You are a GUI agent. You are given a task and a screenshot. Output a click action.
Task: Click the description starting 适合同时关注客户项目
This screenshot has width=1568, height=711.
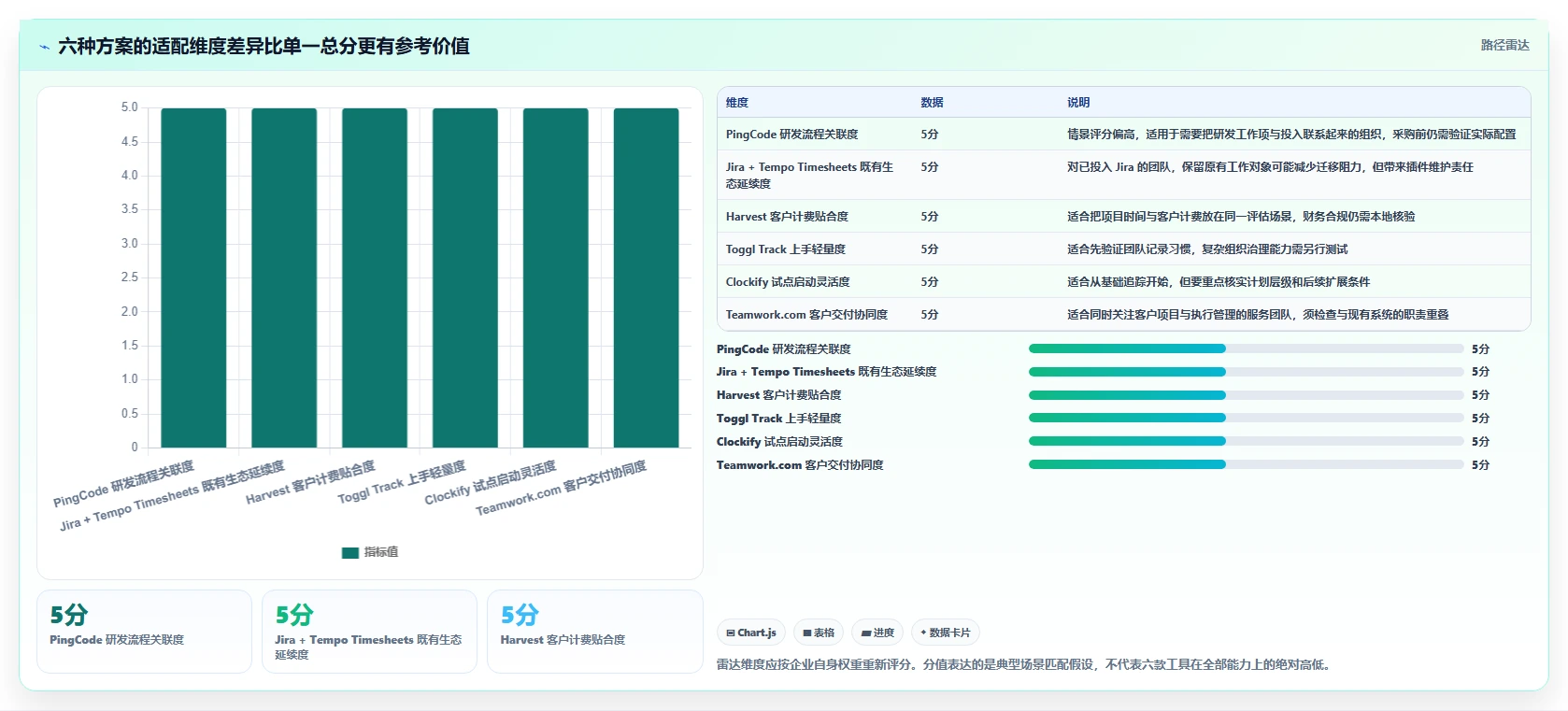click(1258, 315)
